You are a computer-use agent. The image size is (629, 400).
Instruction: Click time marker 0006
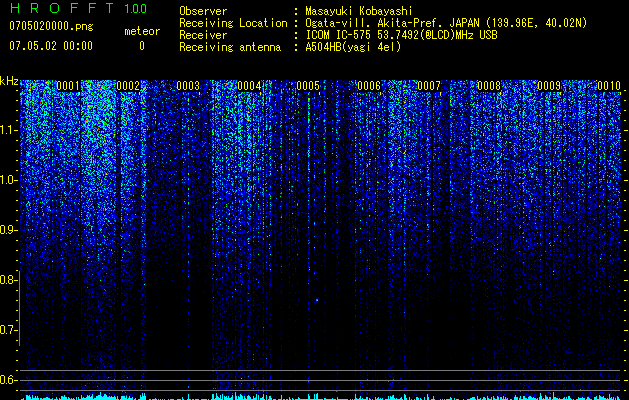[369, 86]
